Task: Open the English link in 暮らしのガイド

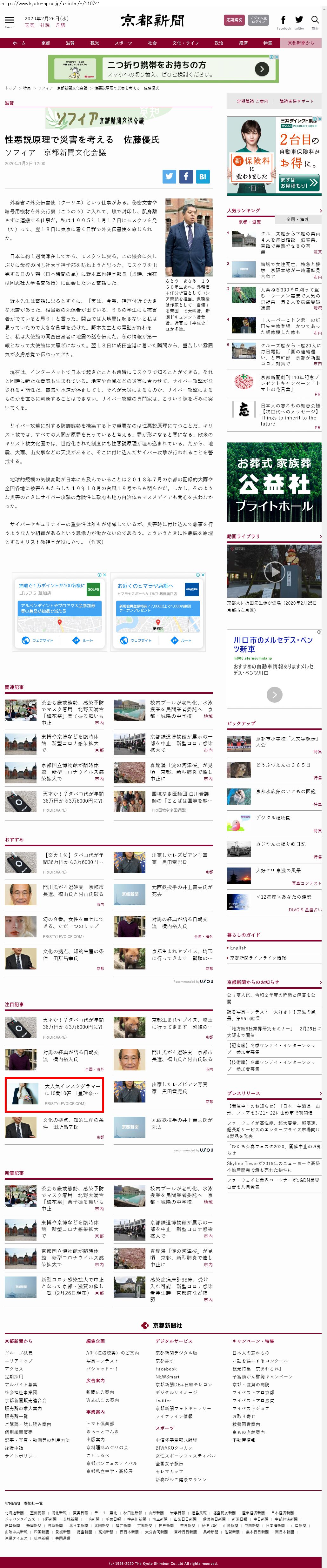Action: point(238,947)
